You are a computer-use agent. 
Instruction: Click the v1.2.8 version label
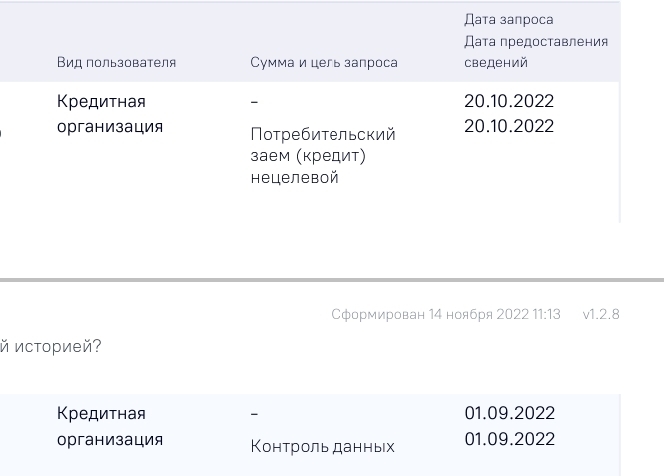(600, 314)
